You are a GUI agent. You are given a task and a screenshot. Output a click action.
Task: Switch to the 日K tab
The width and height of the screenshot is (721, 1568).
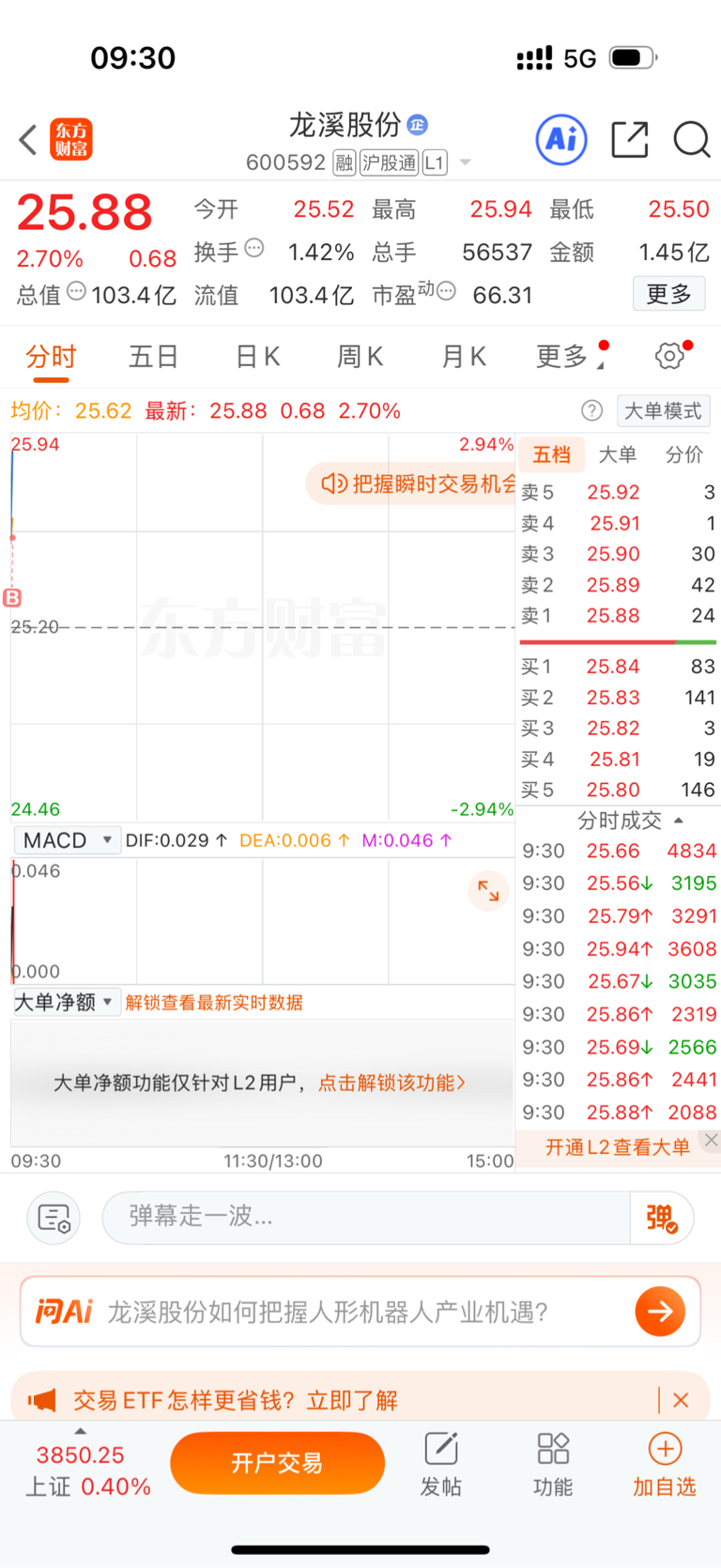pos(257,357)
